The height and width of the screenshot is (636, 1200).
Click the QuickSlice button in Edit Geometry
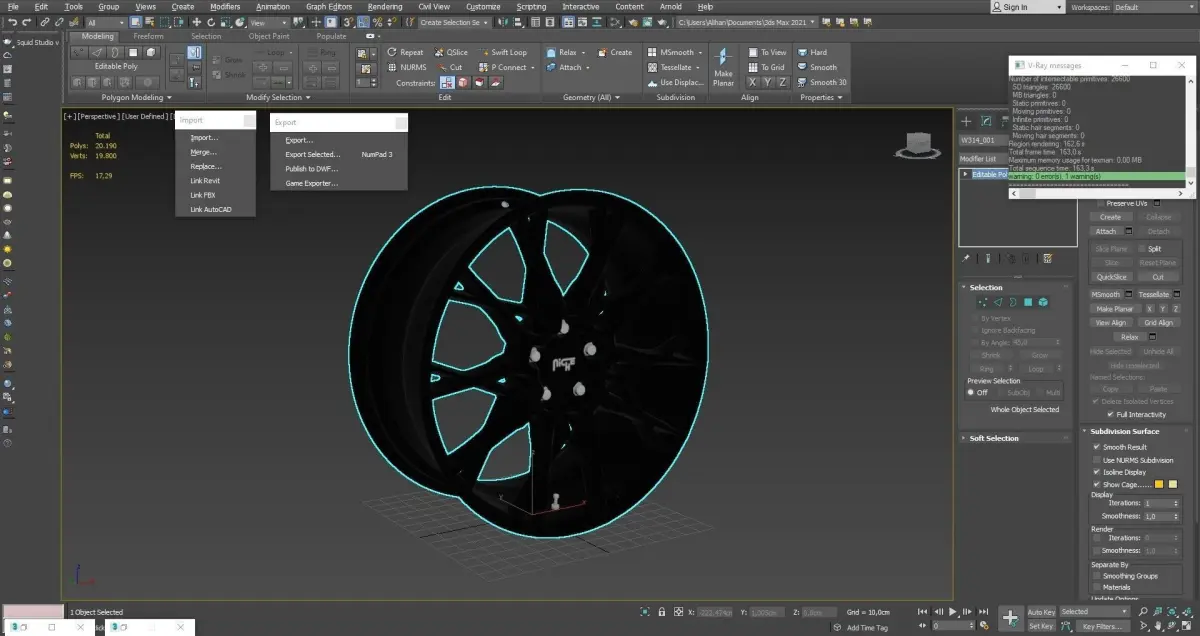pos(1111,277)
